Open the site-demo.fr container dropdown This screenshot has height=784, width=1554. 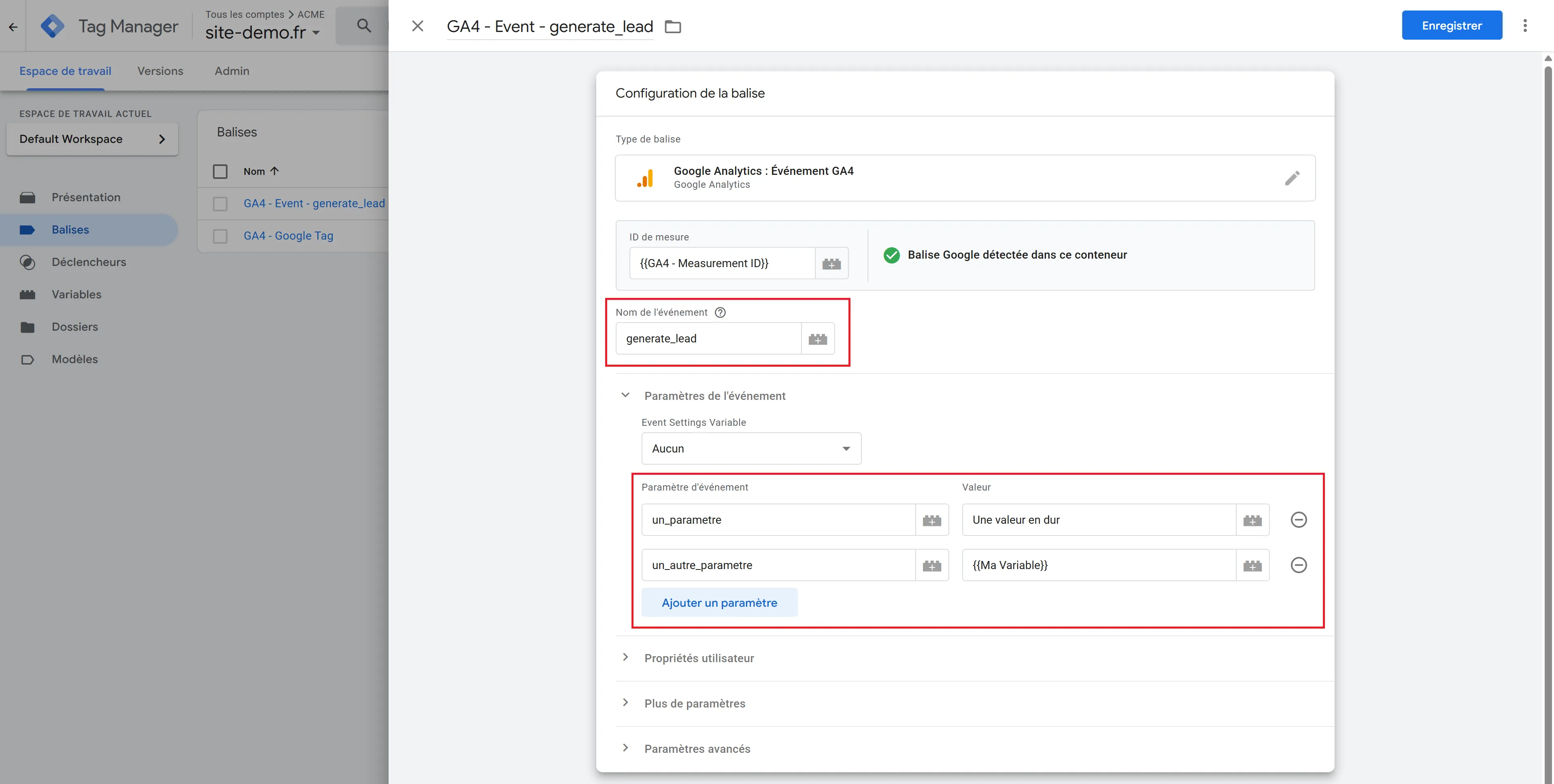[x=262, y=32]
